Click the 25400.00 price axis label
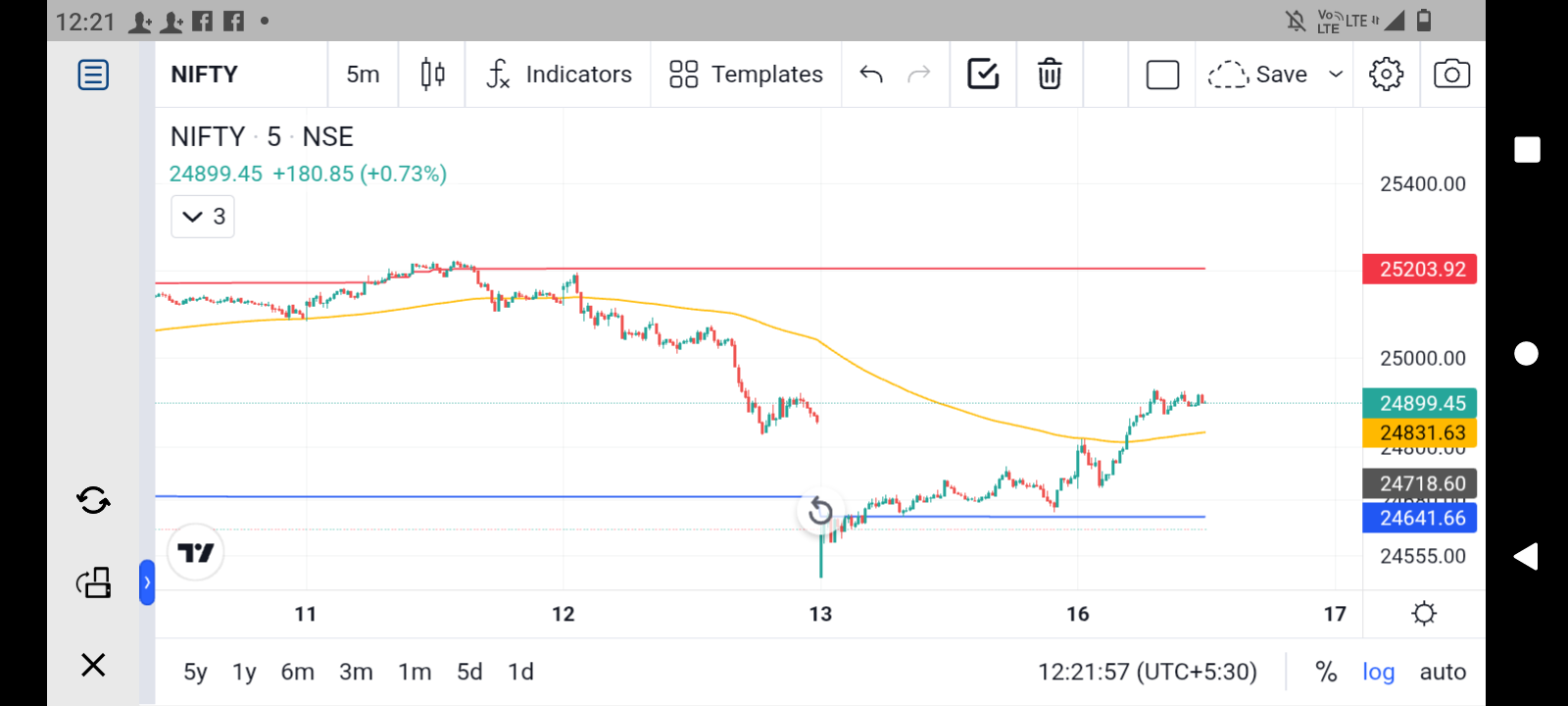1568x706 pixels. [1423, 184]
